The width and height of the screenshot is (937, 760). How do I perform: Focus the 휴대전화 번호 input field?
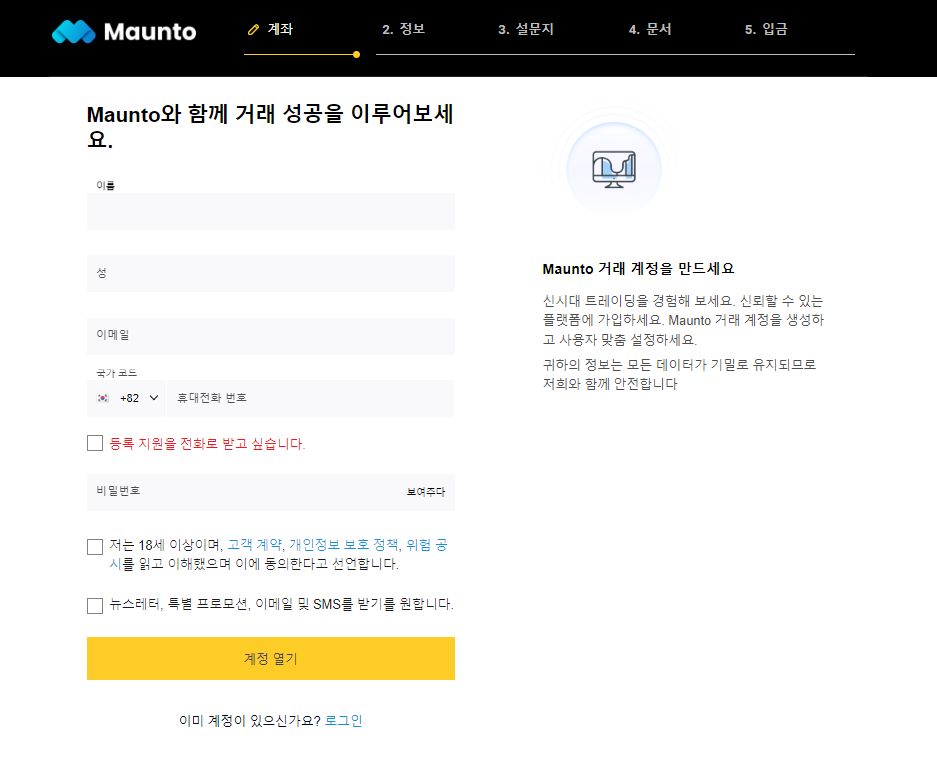tap(310, 398)
